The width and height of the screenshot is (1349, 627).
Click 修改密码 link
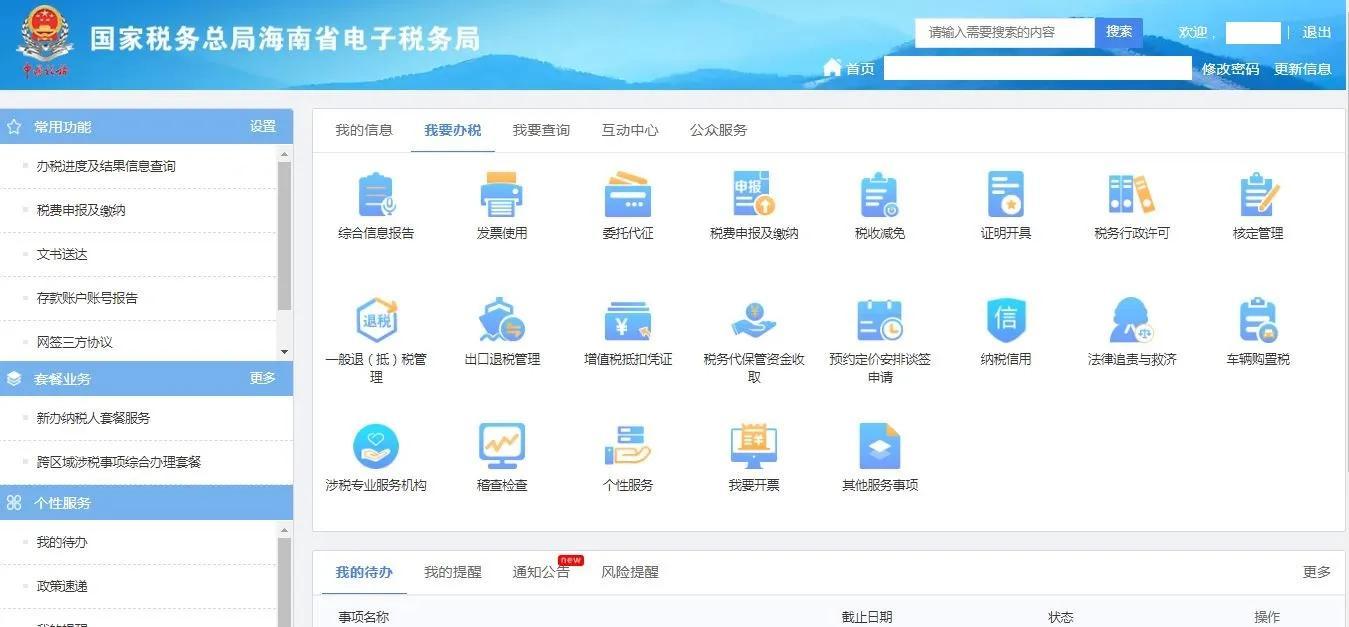coord(1231,69)
